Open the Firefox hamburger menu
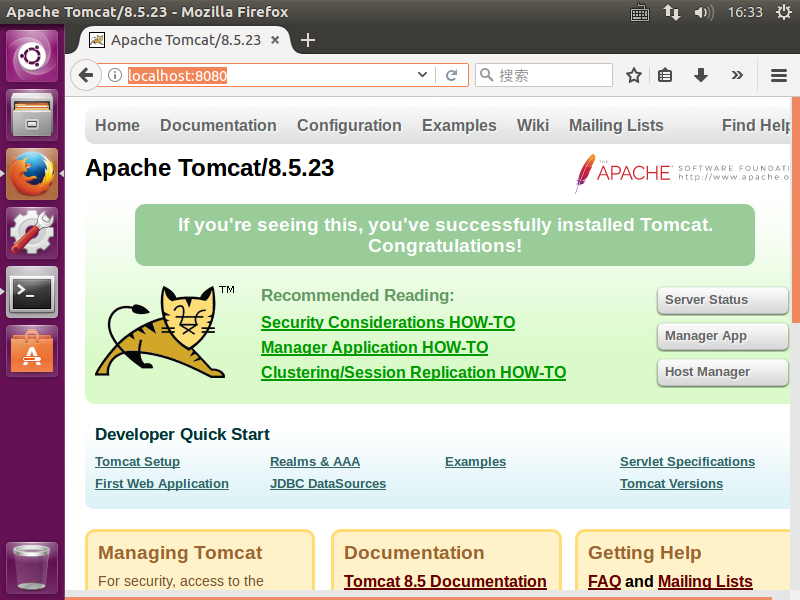This screenshot has height=600, width=800. [779, 76]
